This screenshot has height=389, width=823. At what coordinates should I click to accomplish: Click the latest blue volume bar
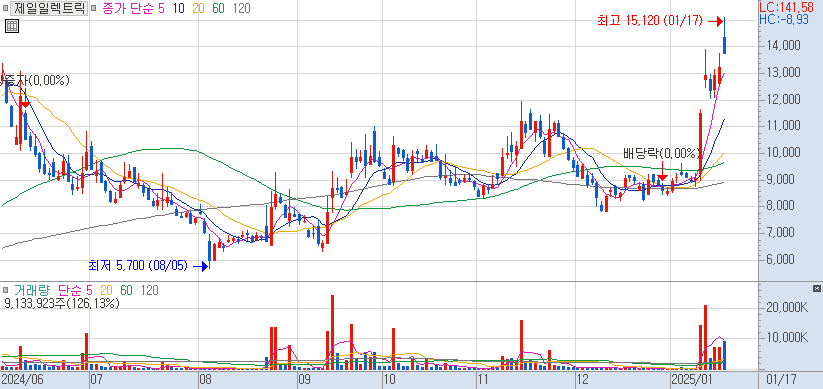pos(724,356)
